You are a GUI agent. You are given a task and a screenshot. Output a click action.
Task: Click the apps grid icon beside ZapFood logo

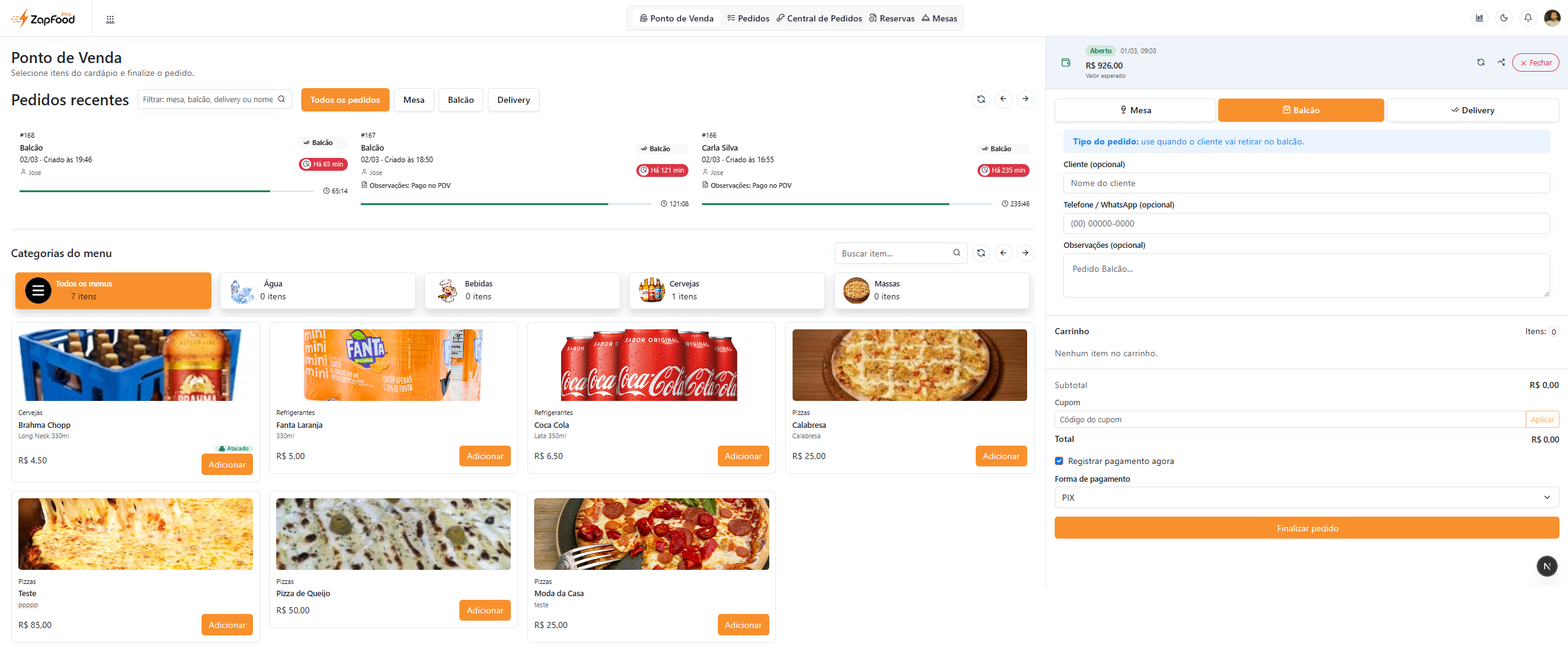tap(110, 18)
